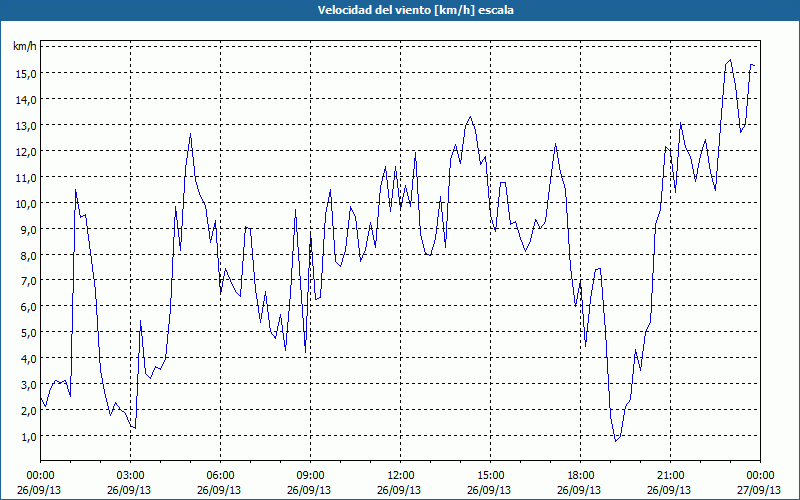Select the 13,0 y-axis value
This screenshot has width=800, height=500.
[26, 126]
